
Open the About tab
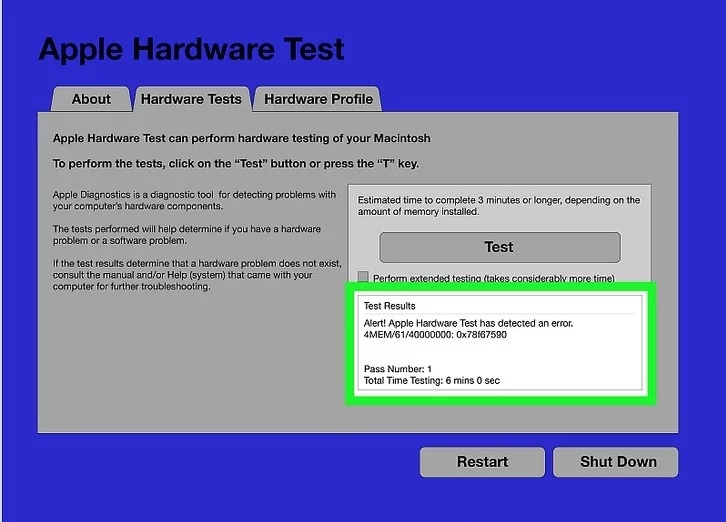[x=91, y=99]
